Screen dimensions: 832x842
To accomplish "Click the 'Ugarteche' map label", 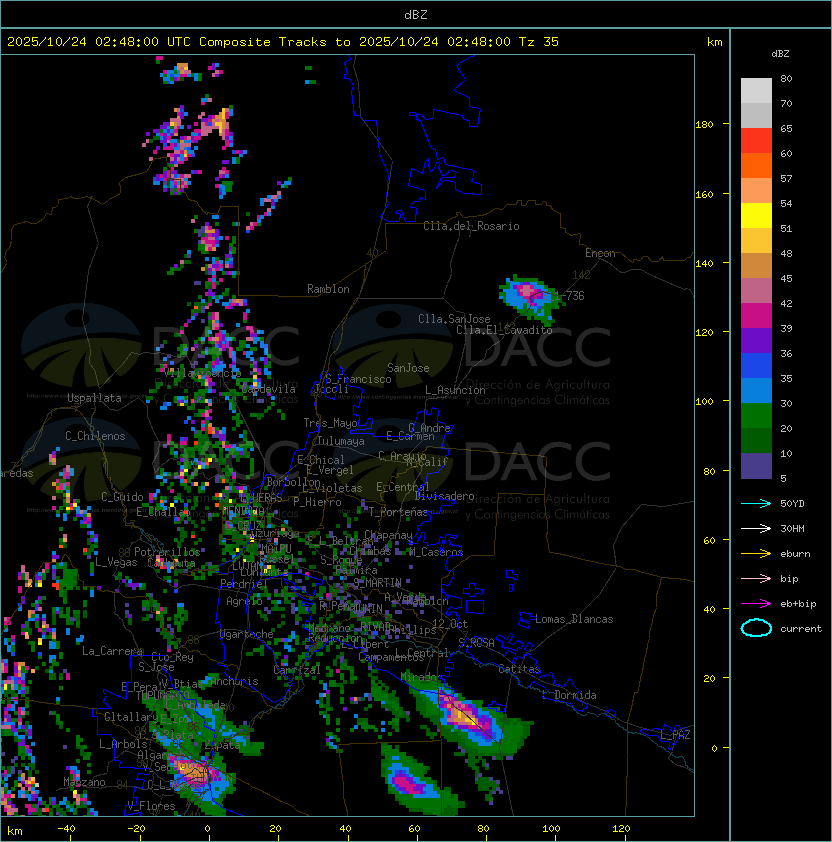I will tap(247, 634).
